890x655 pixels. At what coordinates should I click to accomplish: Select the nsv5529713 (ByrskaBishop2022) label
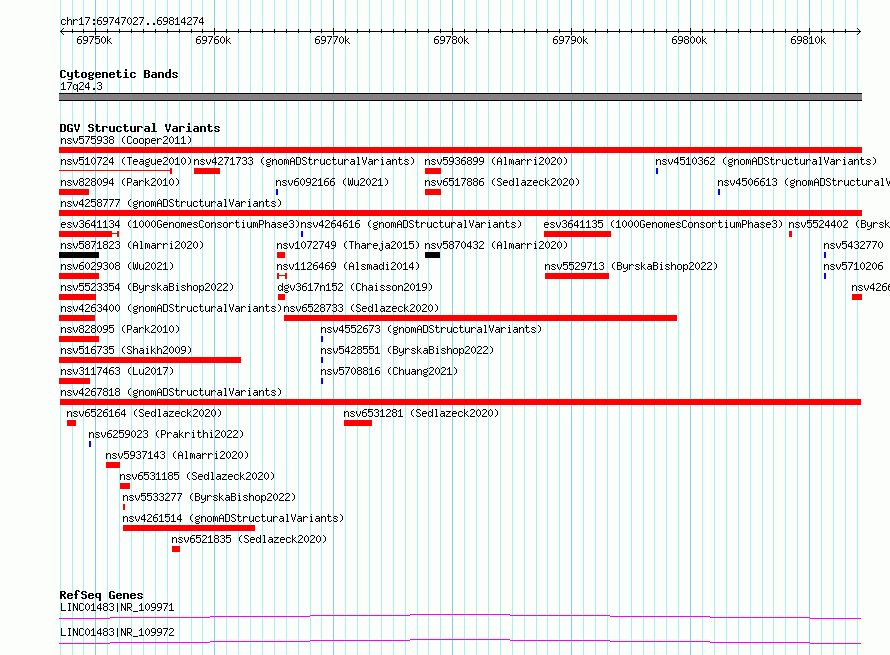point(631,266)
